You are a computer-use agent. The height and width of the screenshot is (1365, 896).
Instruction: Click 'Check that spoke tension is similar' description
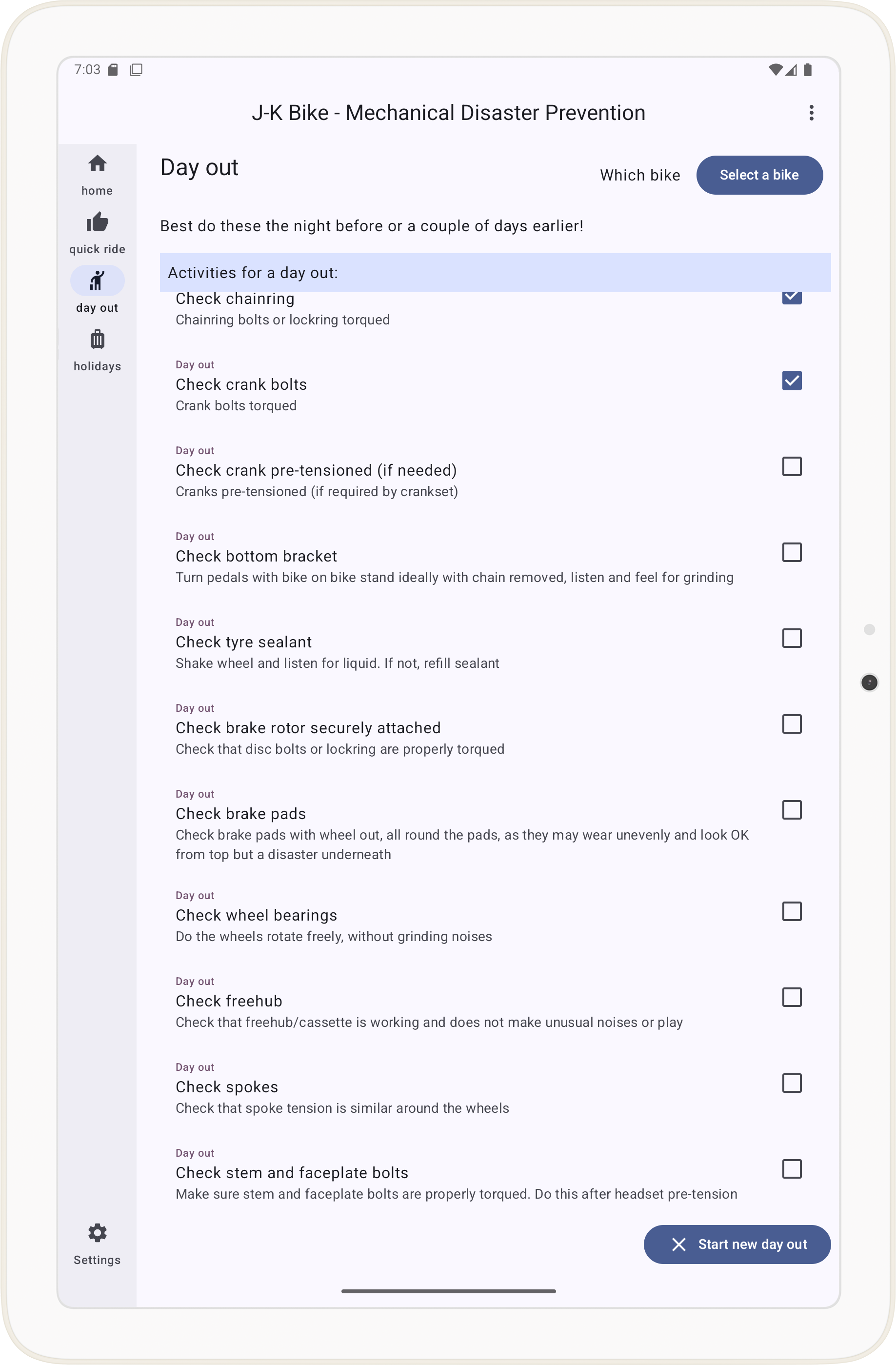342,1108
